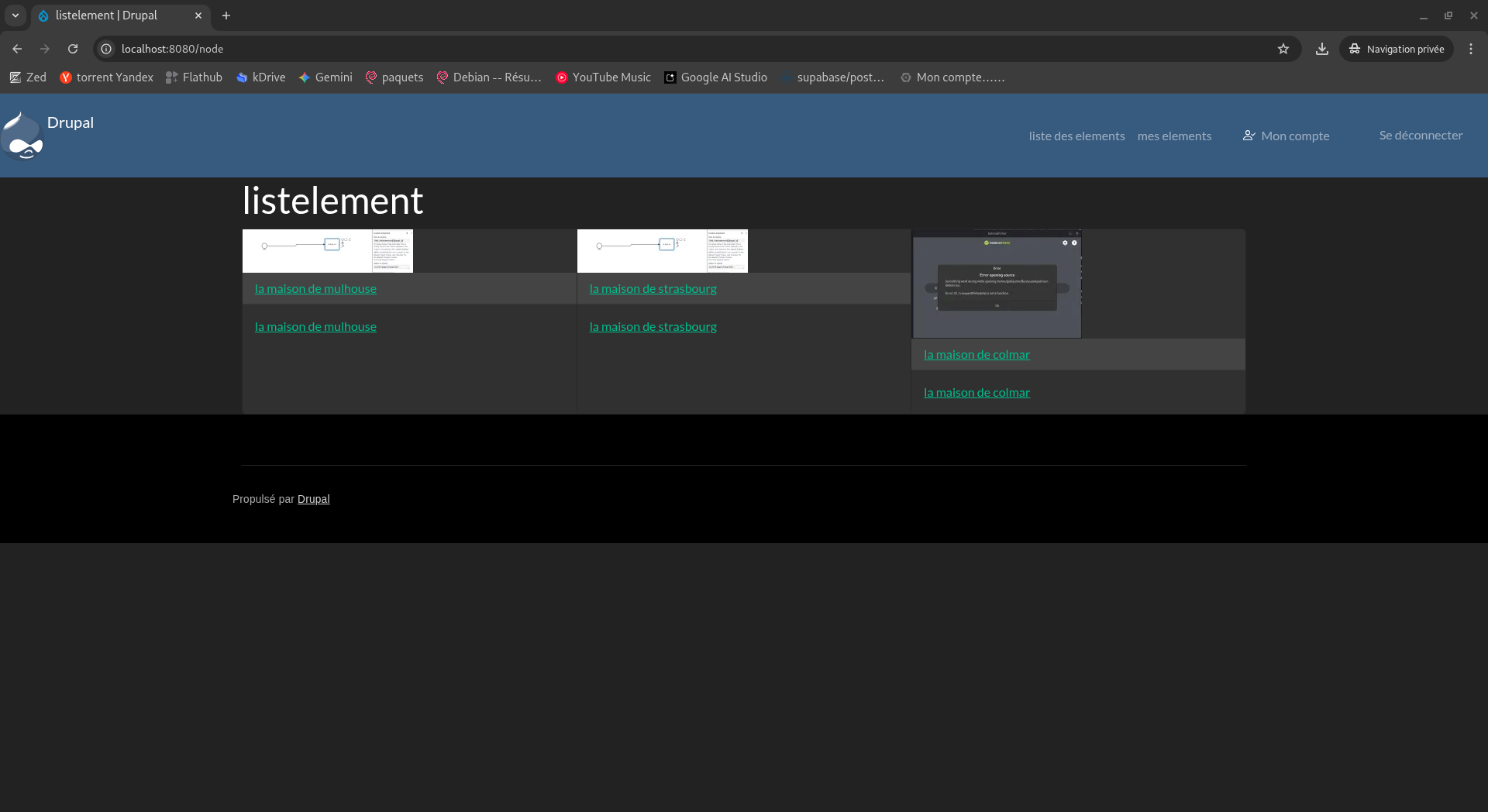1488x812 pixels.
Task: Open the 'la maison de colmar' thumbnail image
Action: coord(997,284)
